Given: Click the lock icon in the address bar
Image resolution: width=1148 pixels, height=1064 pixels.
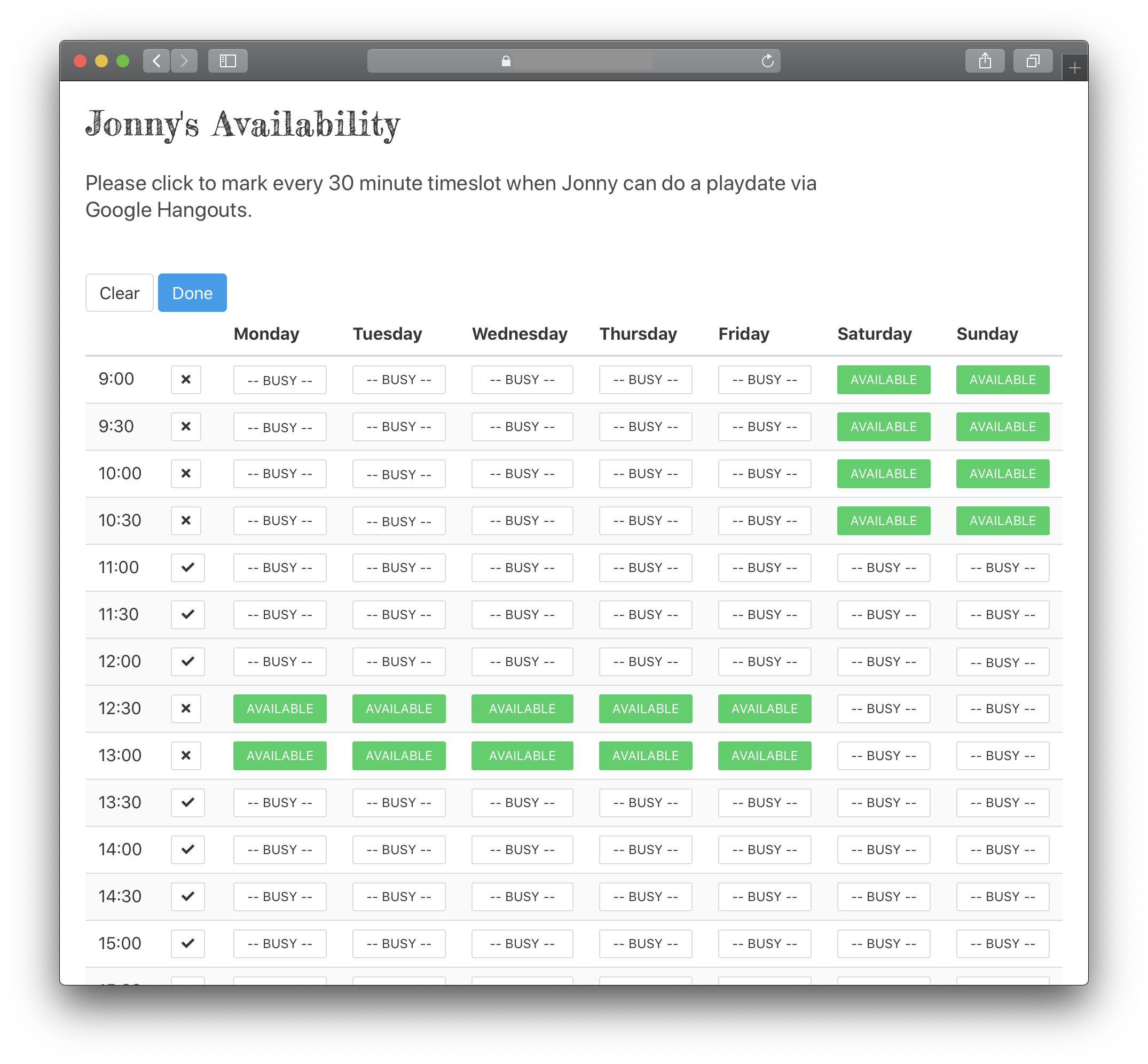Looking at the screenshot, I should (506, 61).
